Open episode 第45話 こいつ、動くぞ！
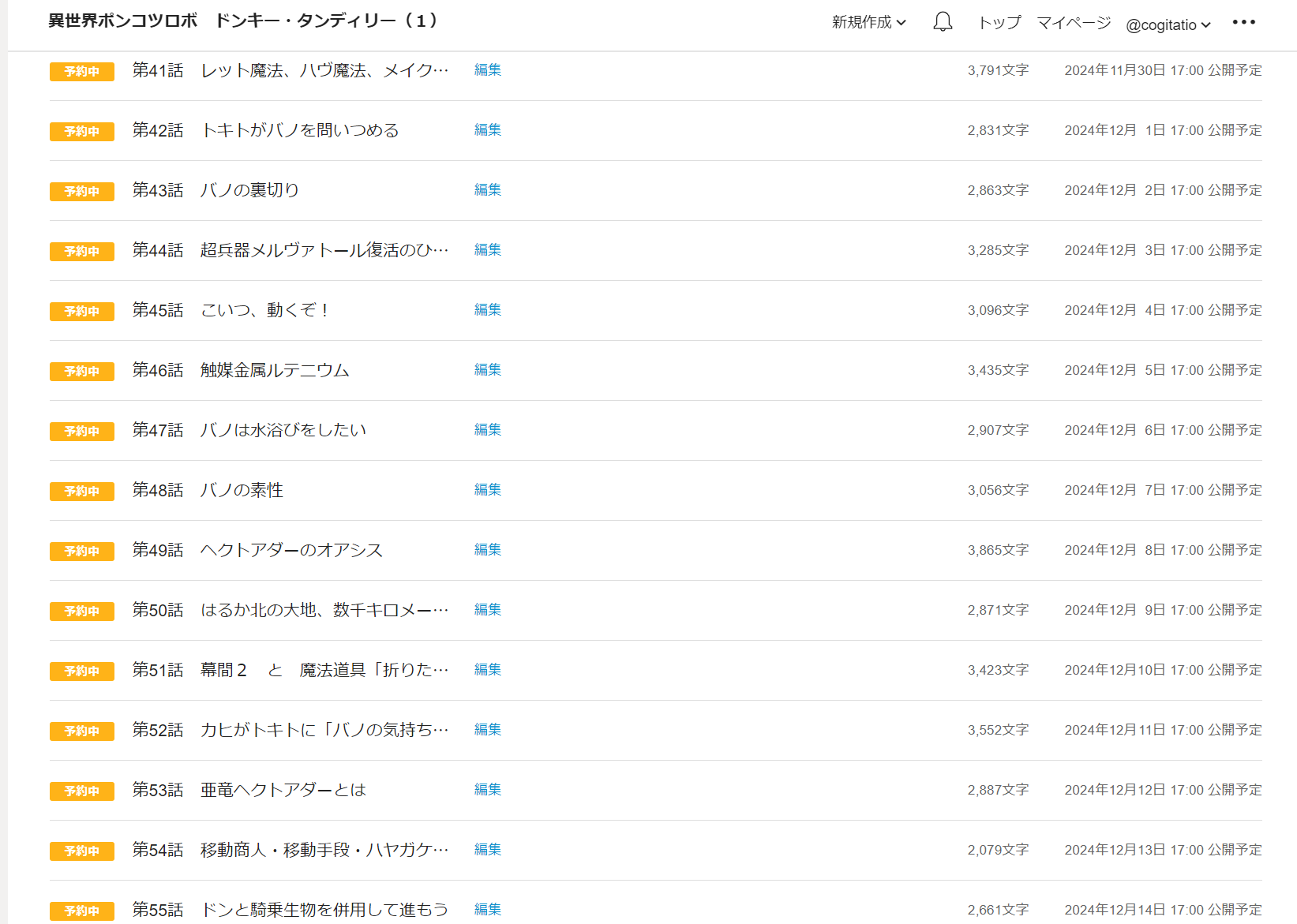Viewport: 1297px width, 924px height. tap(264, 310)
